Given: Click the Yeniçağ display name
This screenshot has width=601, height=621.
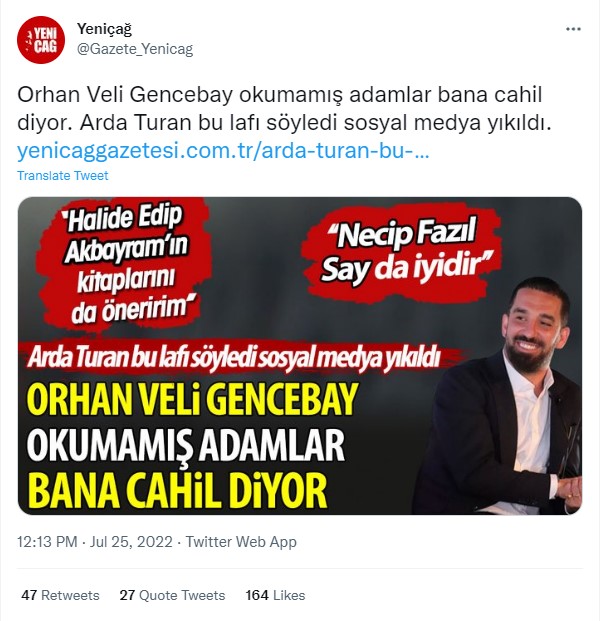Looking at the screenshot, I should pyautogui.click(x=104, y=29).
